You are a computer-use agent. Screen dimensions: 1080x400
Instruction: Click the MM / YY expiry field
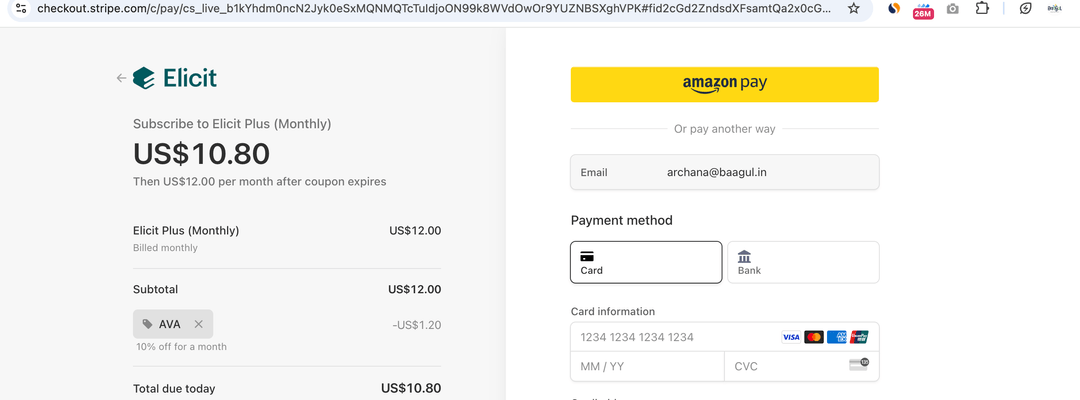click(x=647, y=367)
